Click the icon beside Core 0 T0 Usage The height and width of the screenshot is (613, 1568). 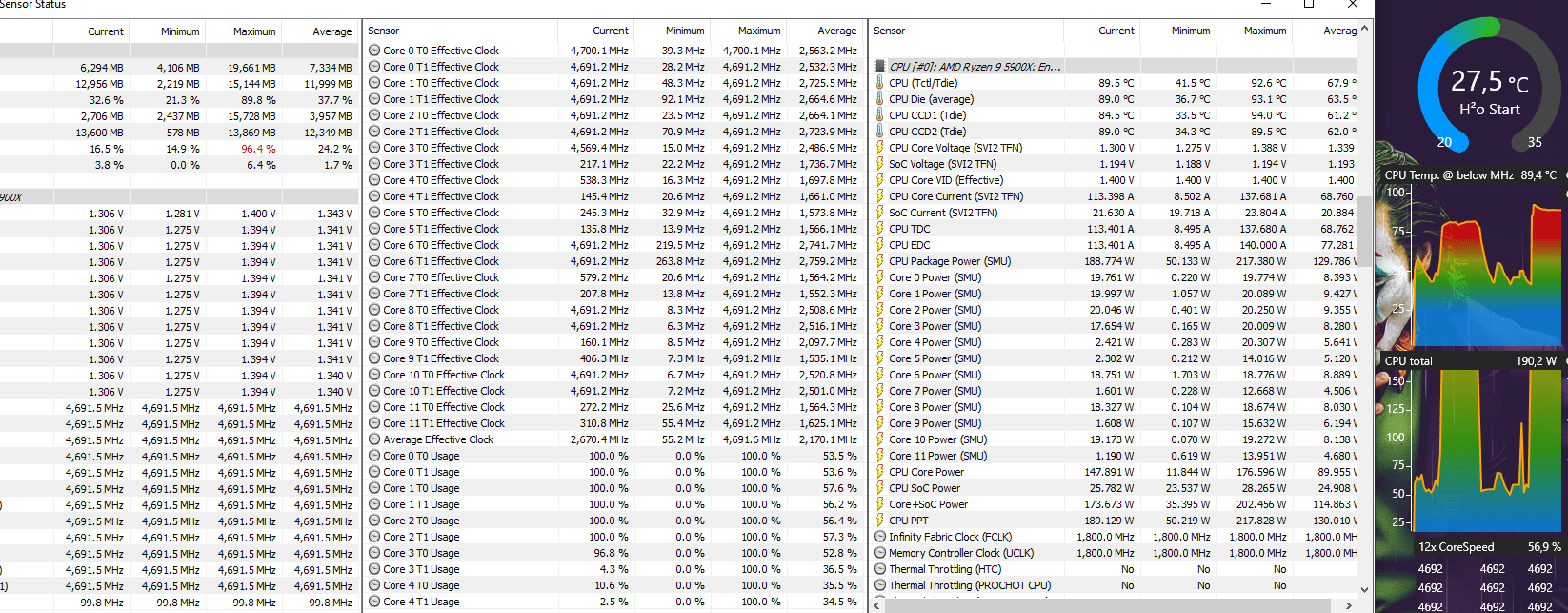pyautogui.click(x=374, y=456)
